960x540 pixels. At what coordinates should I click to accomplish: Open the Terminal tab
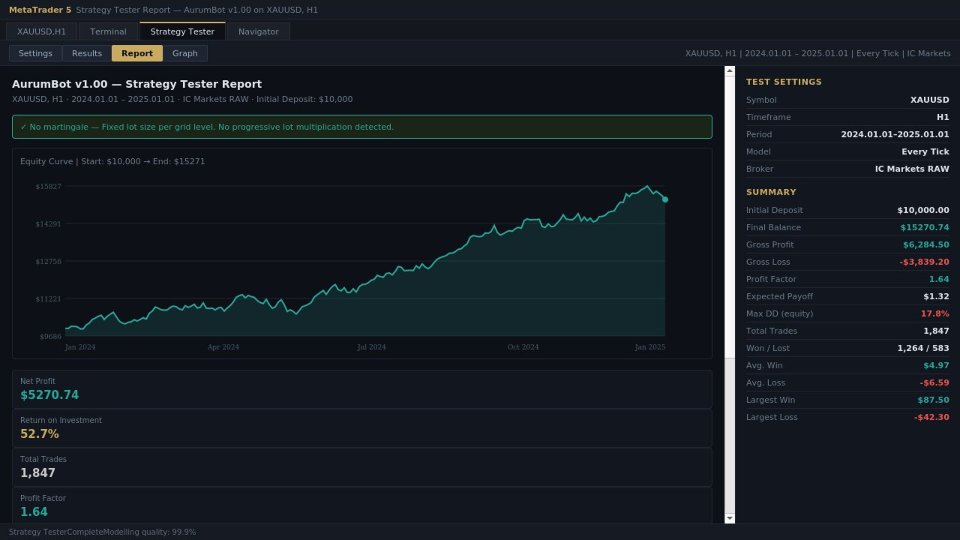click(x=108, y=32)
